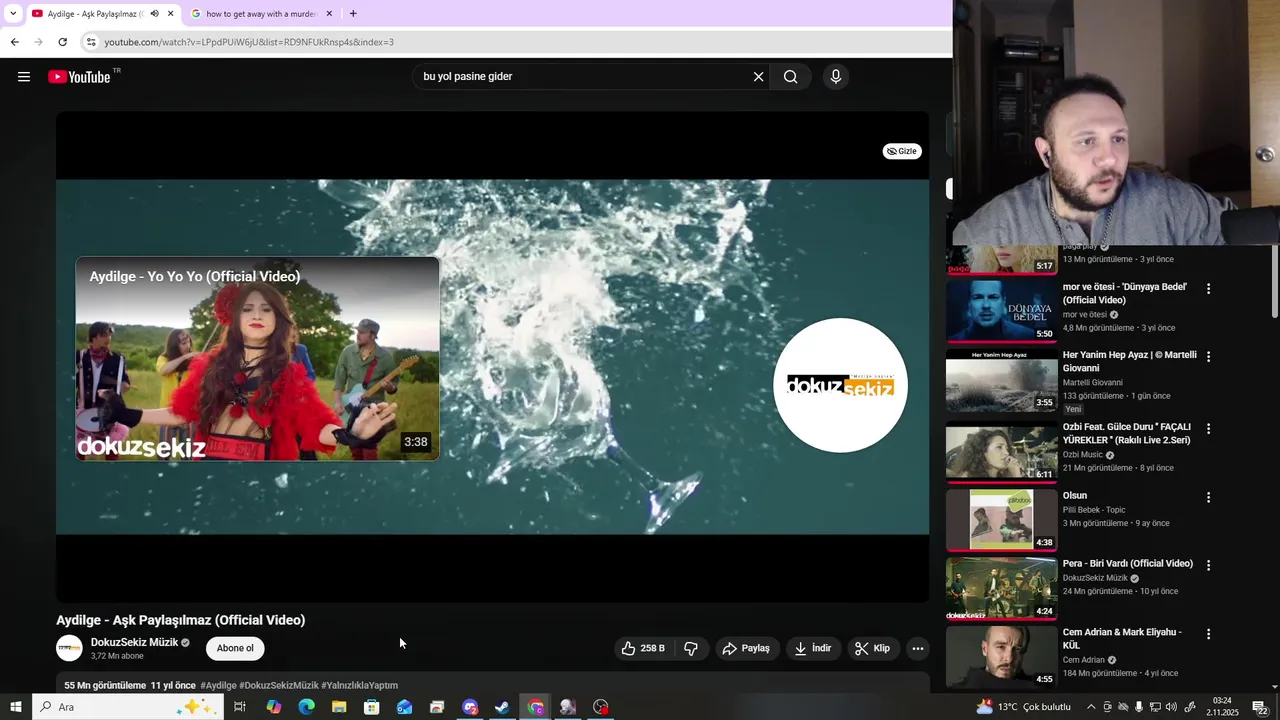Open notification center with 22 badge
The width and height of the screenshot is (1280, 720).
[x=1262, y=707]
